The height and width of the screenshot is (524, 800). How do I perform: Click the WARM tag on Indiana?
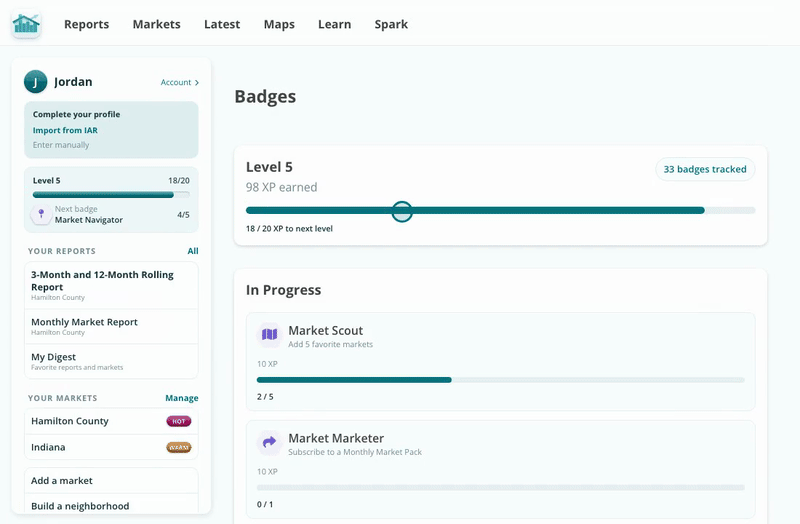(179, 447)
